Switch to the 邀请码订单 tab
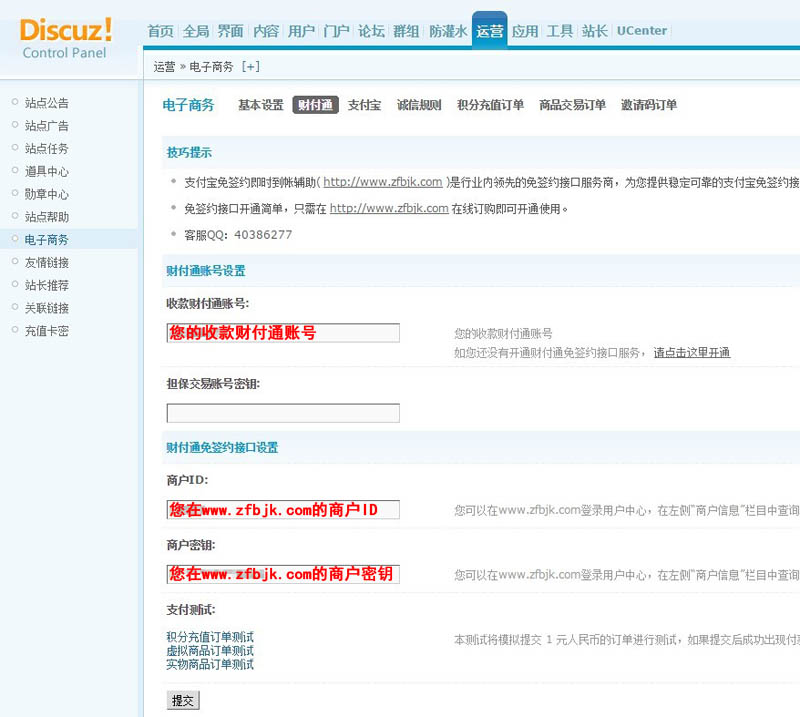800x717 pixels. point(648,105)
